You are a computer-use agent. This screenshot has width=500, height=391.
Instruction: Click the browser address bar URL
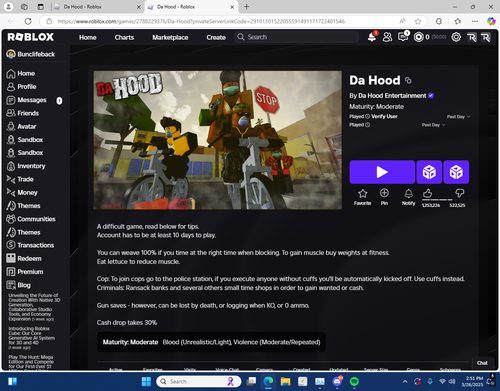point(201,21)
